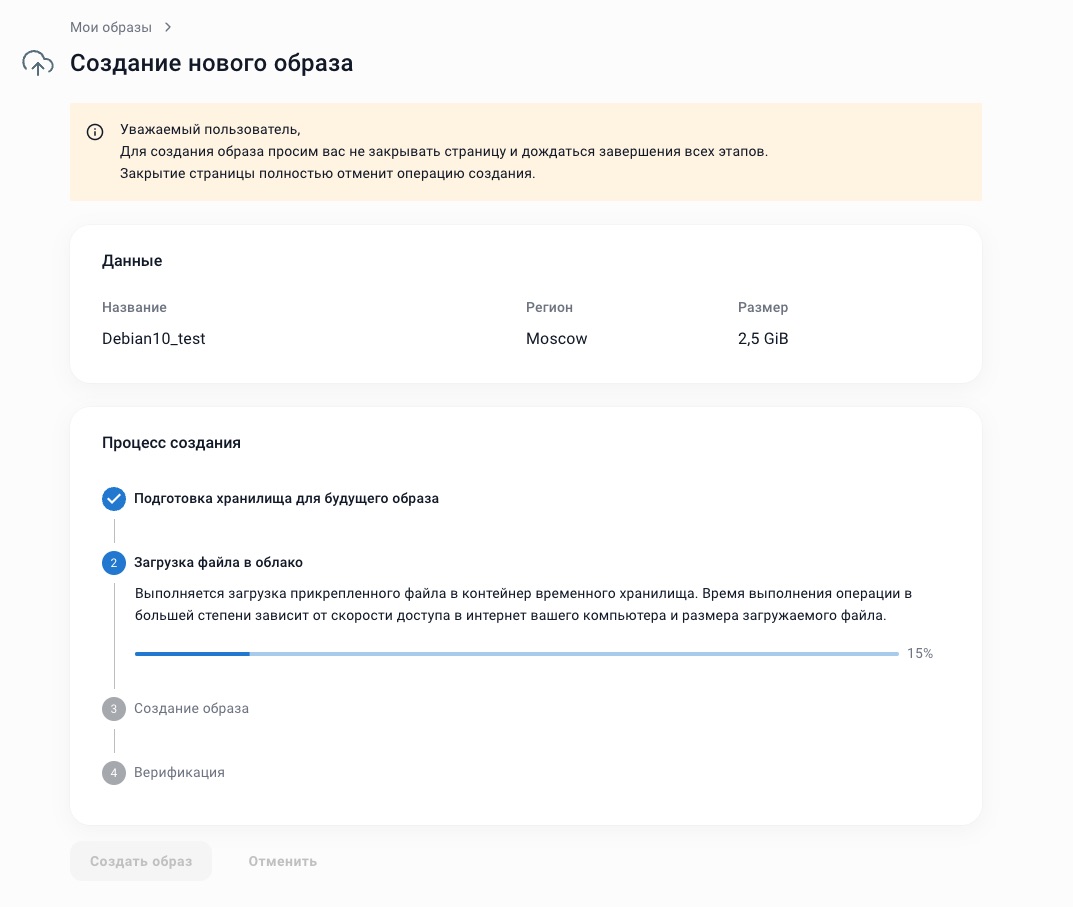The image size is (1073, 907).
Task: Click the Данные card title
Action: [x=132, y=261]
